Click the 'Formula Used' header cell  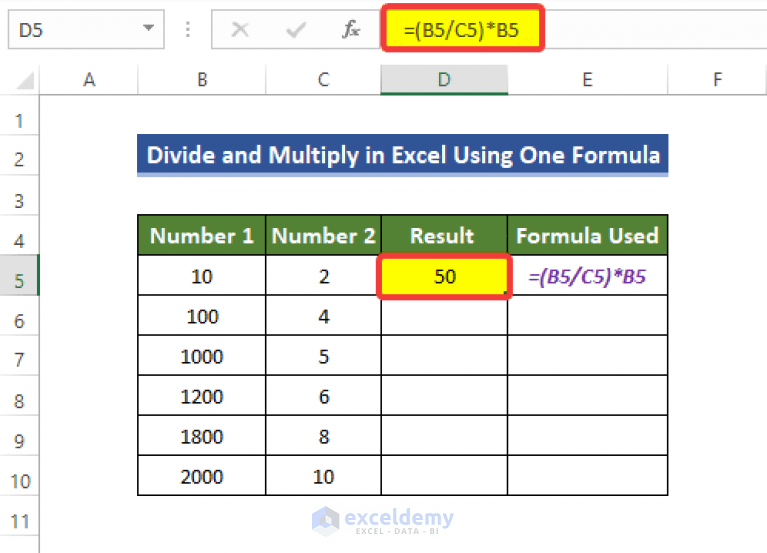click(x=587, y=235)
